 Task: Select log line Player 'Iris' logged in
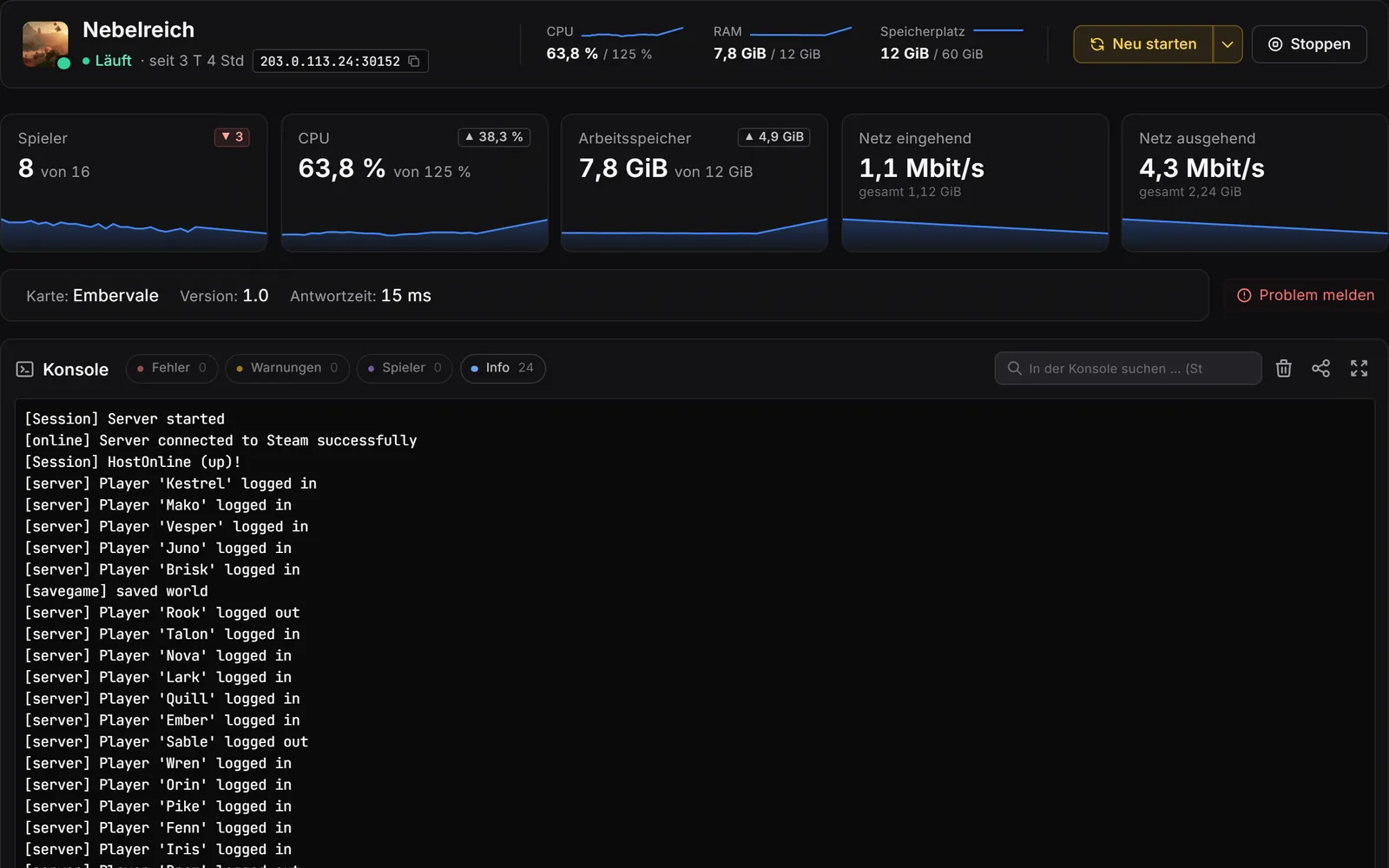[158, 850]
